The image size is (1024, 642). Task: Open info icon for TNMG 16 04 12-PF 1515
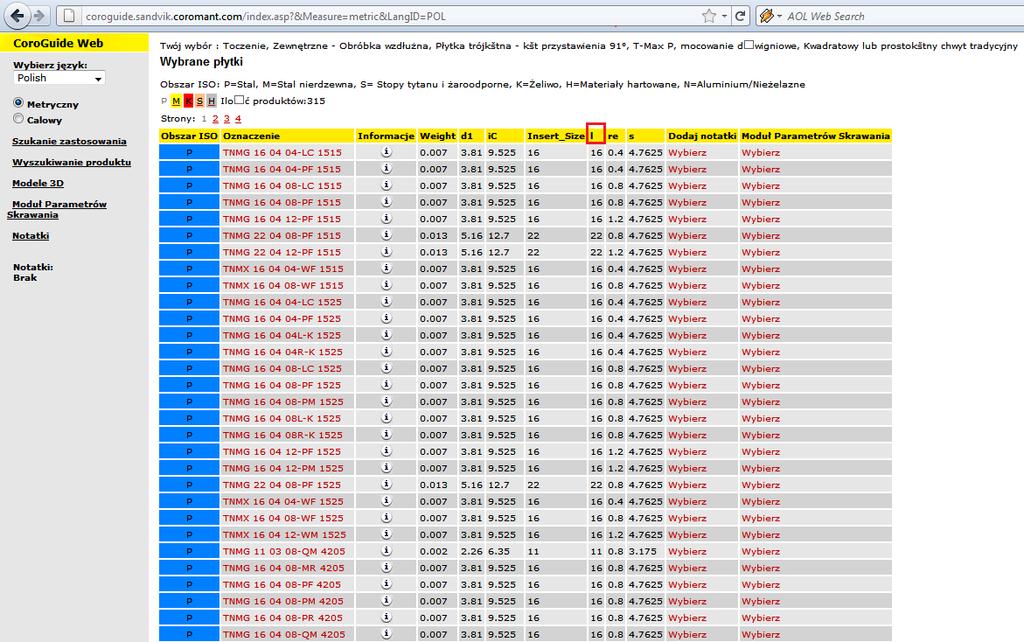386,218
